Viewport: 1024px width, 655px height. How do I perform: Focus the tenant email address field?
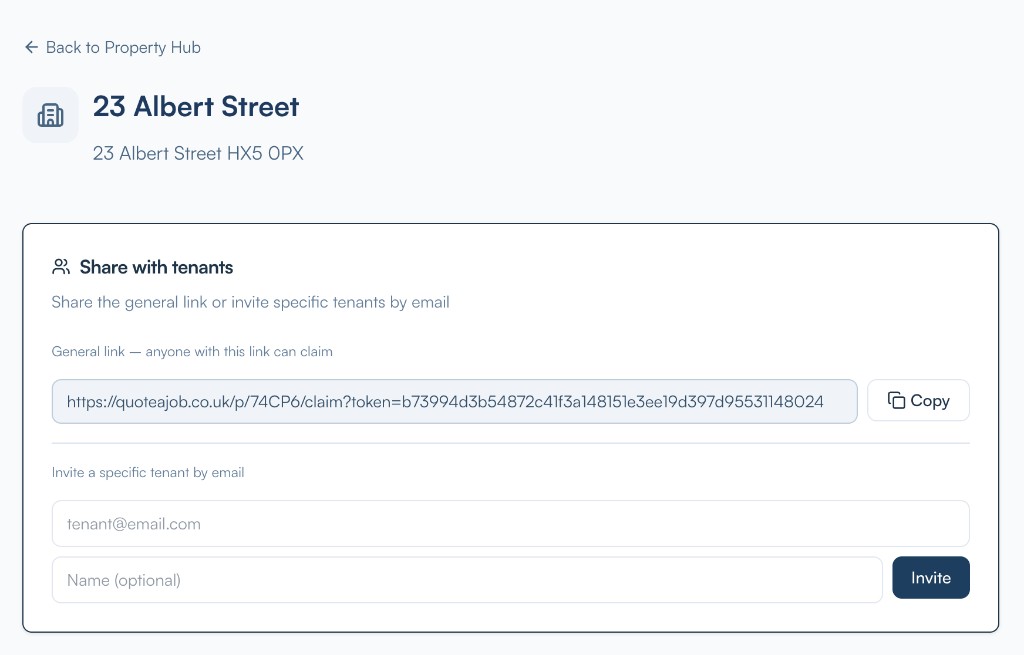(x=510, y=523)
